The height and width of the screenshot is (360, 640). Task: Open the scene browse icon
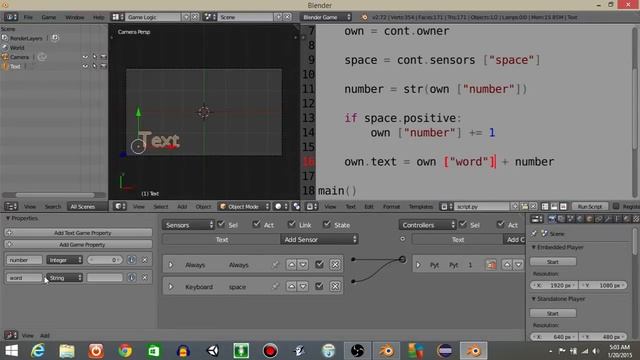[210, 17]
